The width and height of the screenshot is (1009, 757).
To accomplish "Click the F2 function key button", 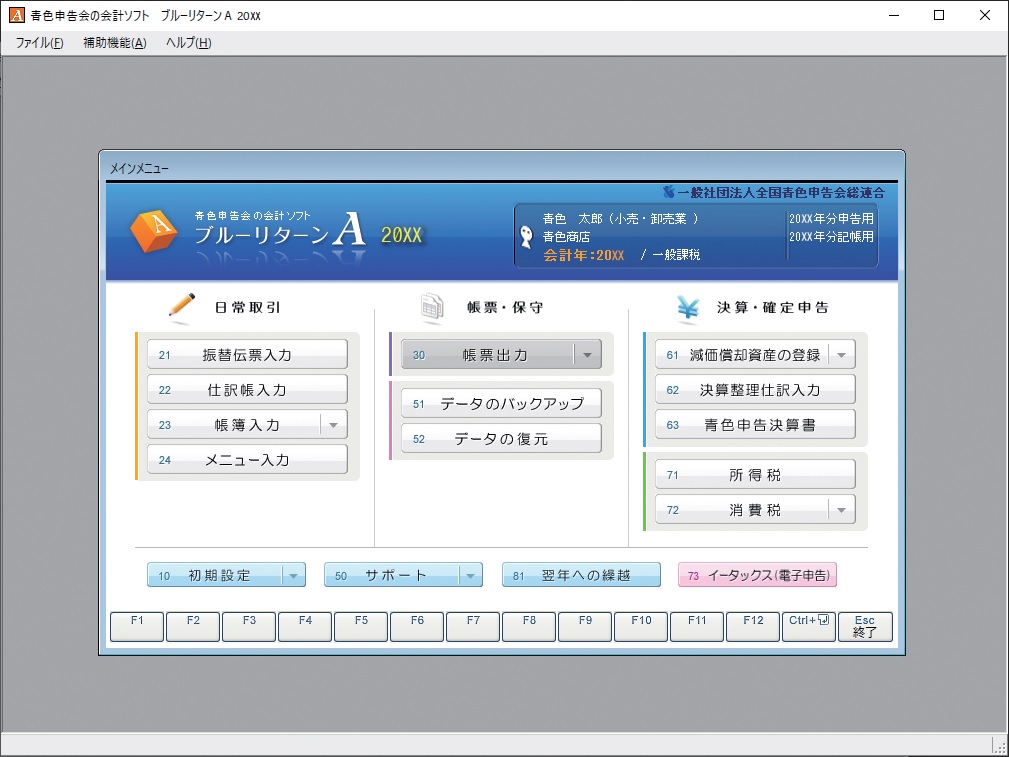I will 193,626.
